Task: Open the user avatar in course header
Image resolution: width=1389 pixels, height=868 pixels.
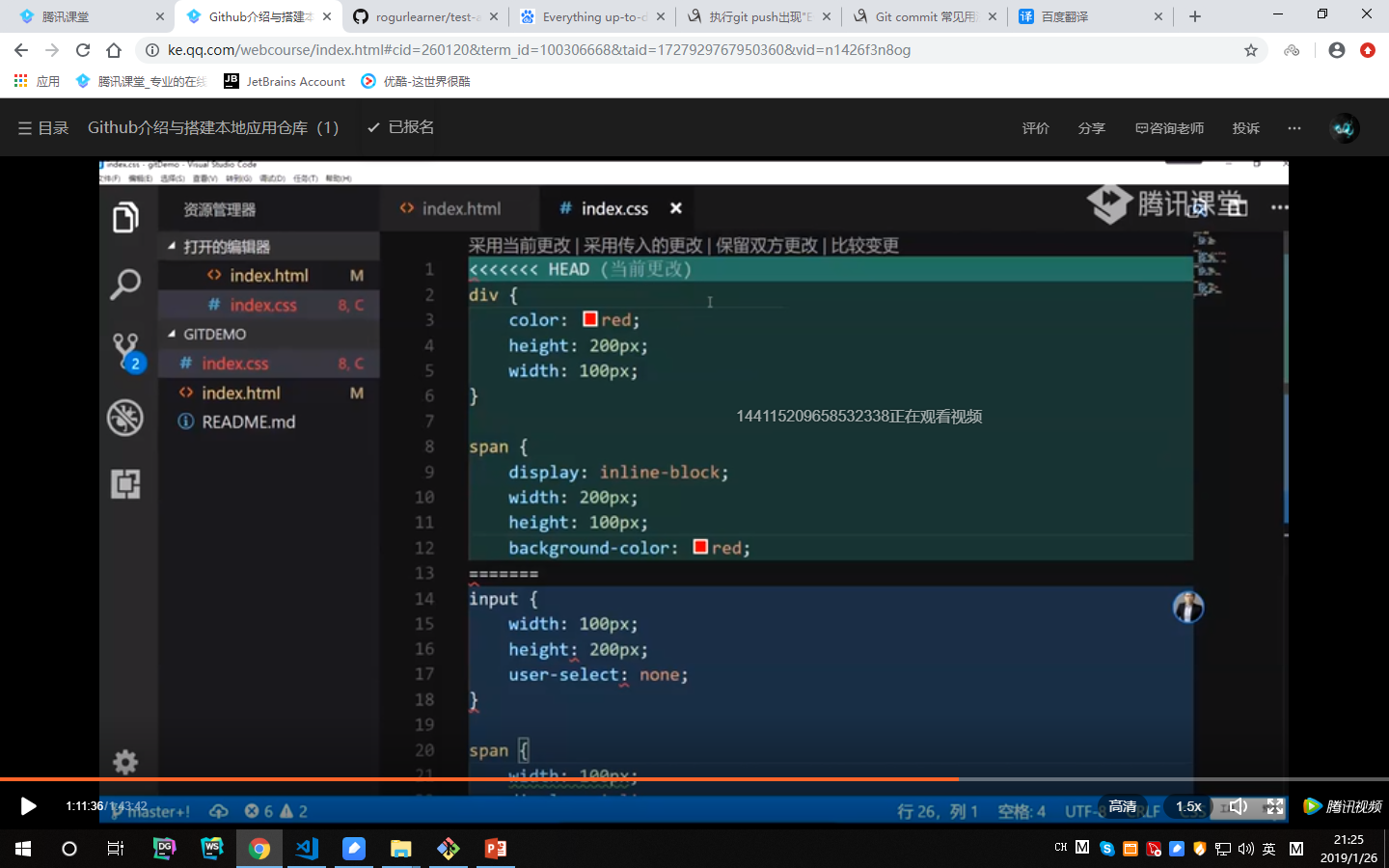Action: (x=1344, y=128)
